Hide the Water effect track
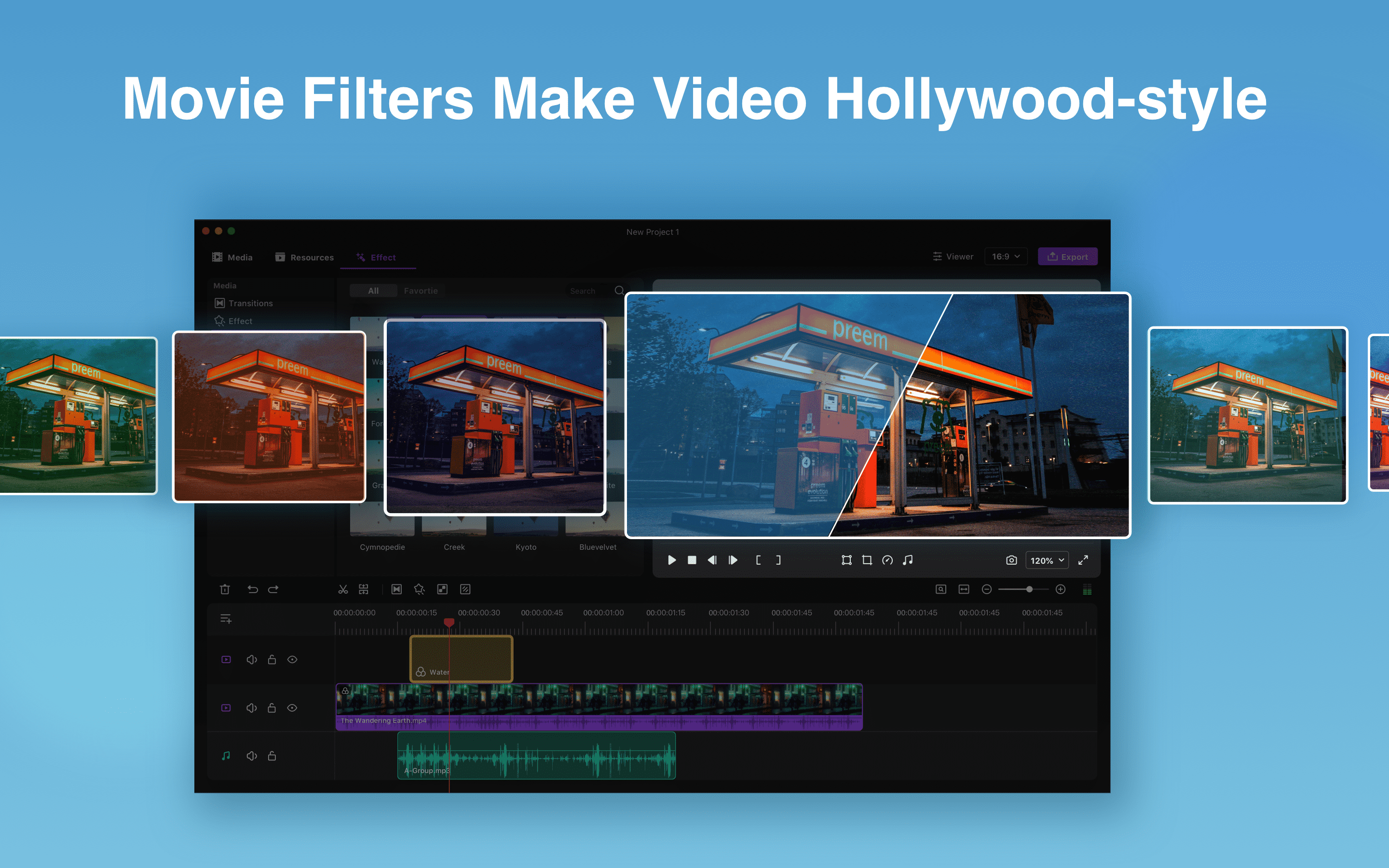The image size is (1389, 868). [292, 660]
